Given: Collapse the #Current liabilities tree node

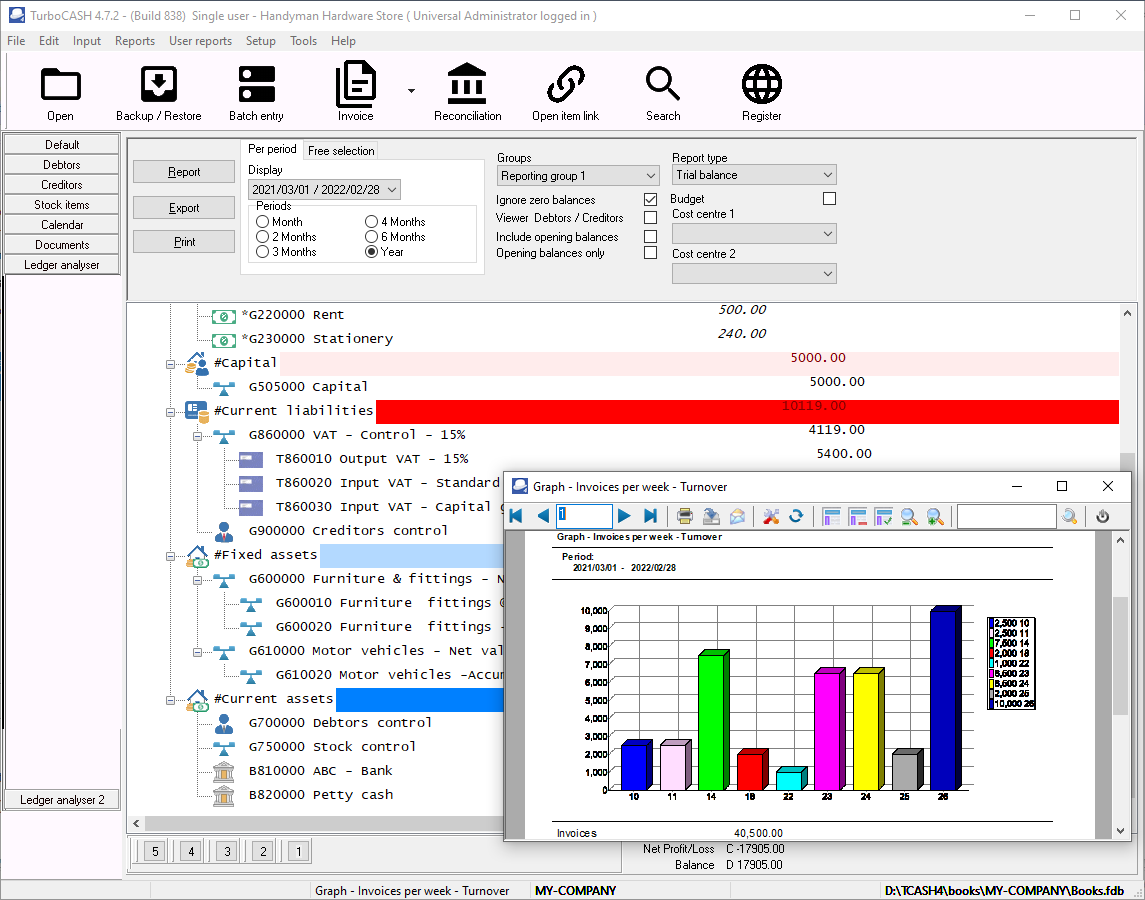Looking at the screenshot, I should 171,411.
